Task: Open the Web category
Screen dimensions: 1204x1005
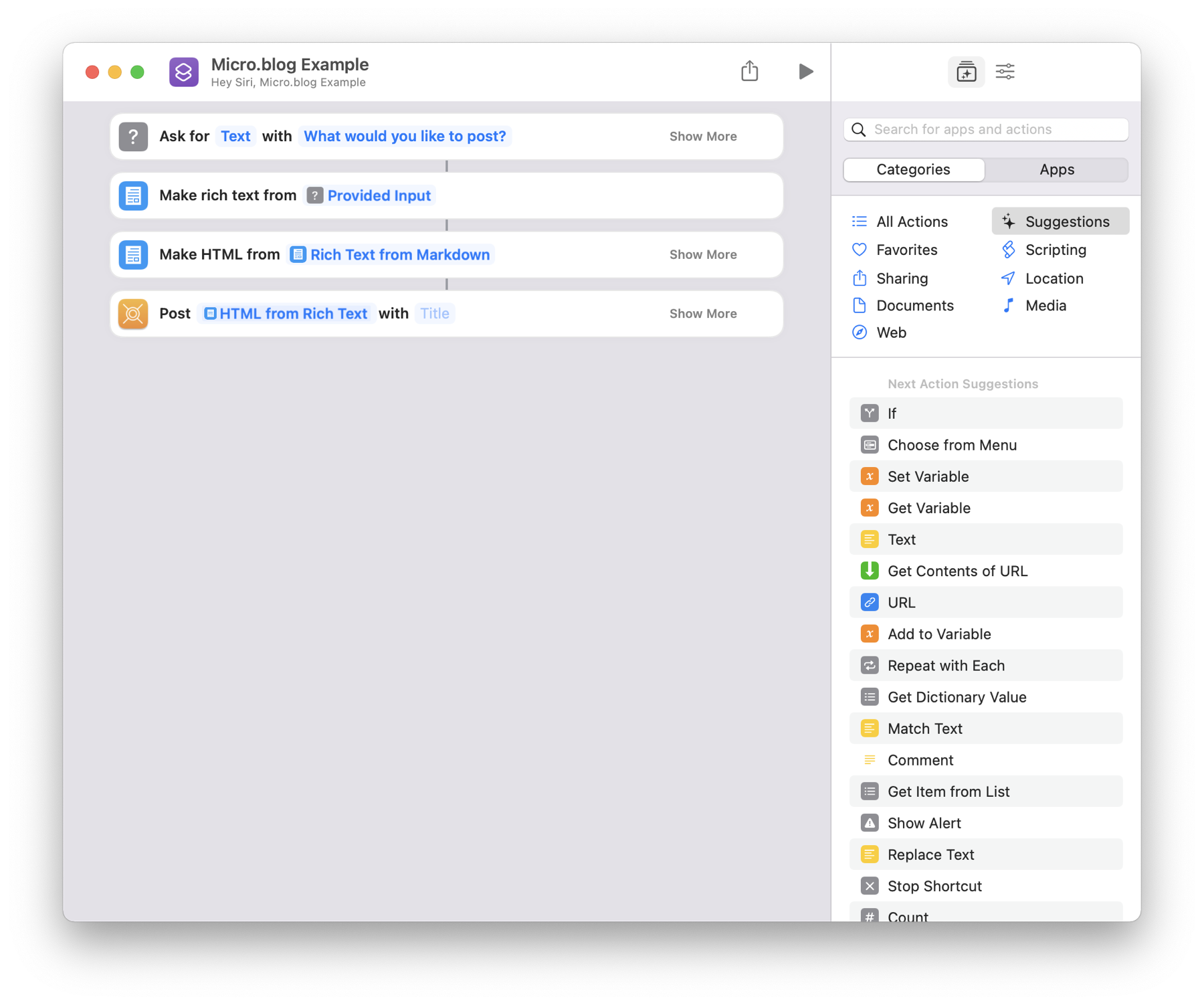Action: 880,333
